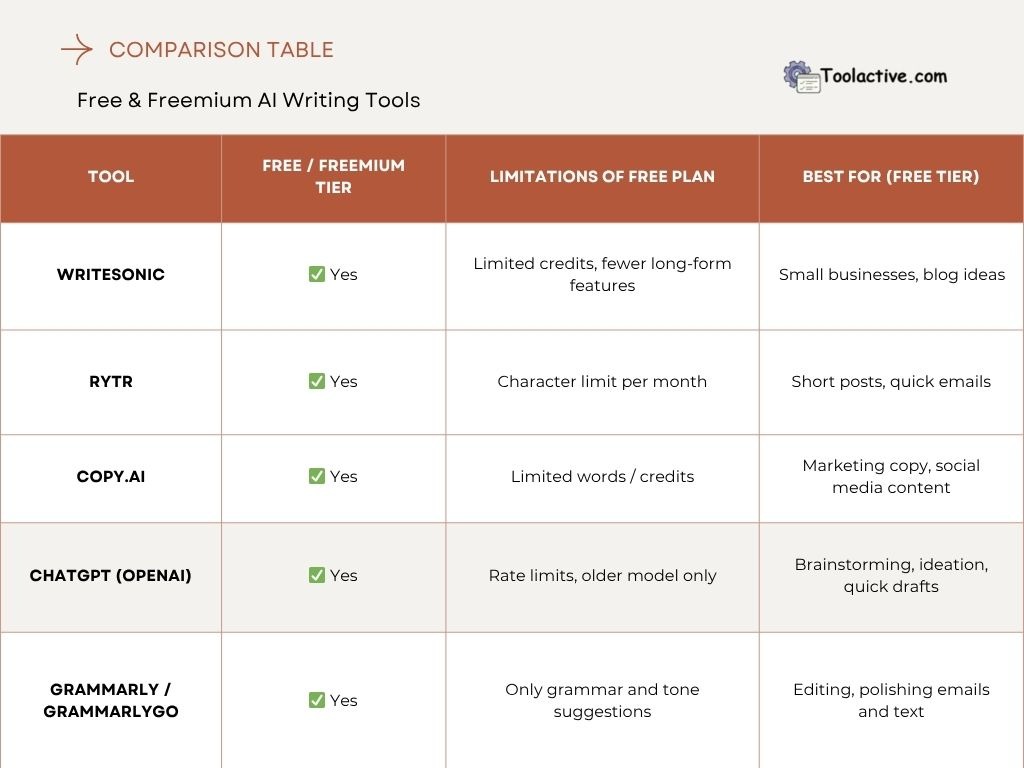Image resolution: width=1024 pixels, height=768 pixels.
Task: Click the Free & Freemium AI Writing Tools subtitle
Action: (248, 100)
